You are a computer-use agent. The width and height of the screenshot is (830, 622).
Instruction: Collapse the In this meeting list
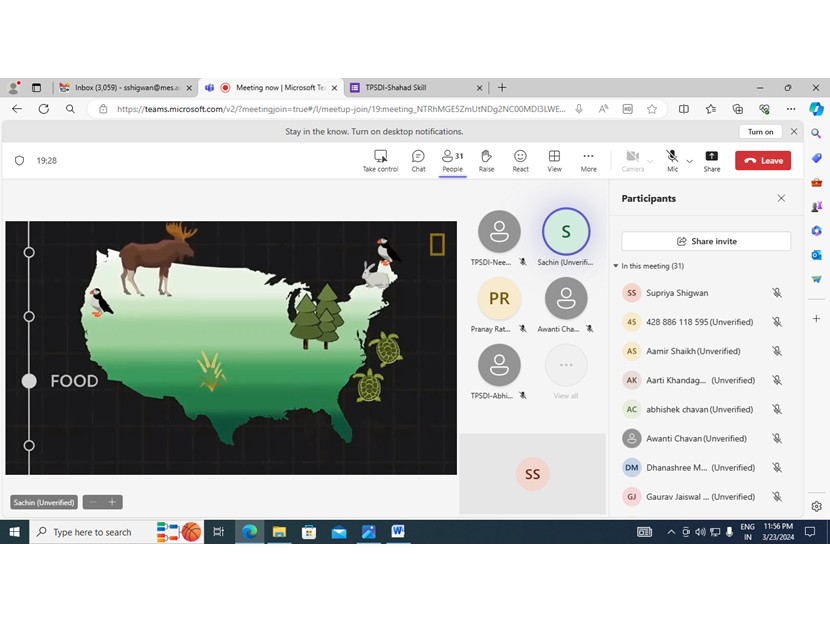click(x=616, y=266)
